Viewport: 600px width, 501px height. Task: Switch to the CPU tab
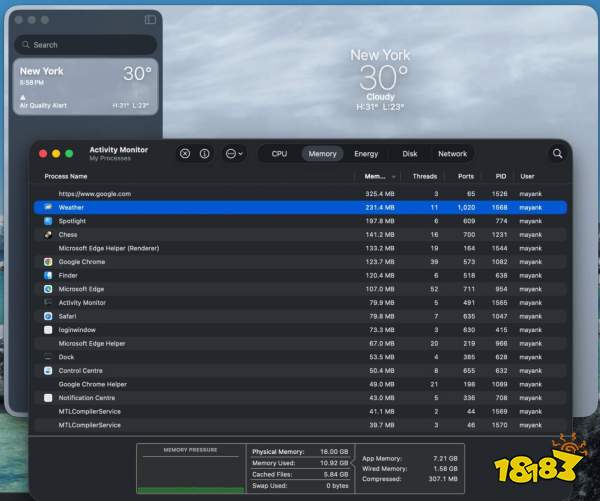coord(279,154)
